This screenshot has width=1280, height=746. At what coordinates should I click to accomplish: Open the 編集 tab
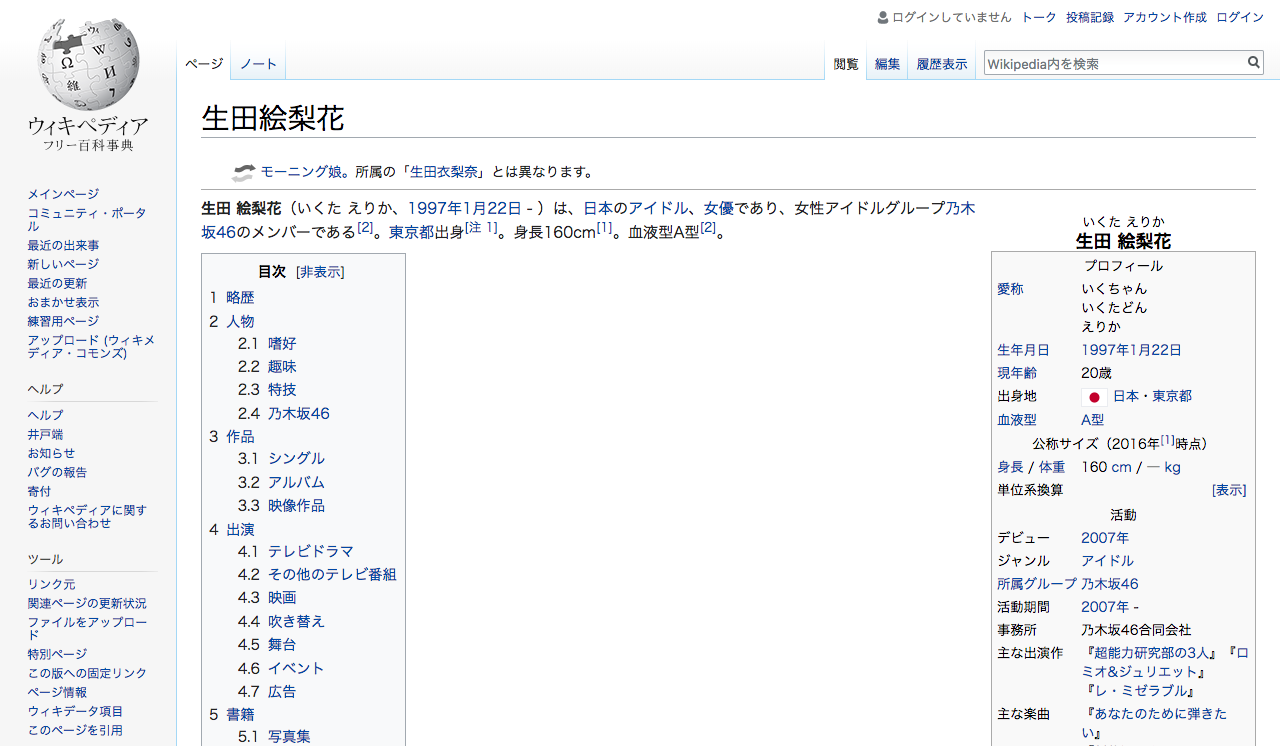click(888, 64)
